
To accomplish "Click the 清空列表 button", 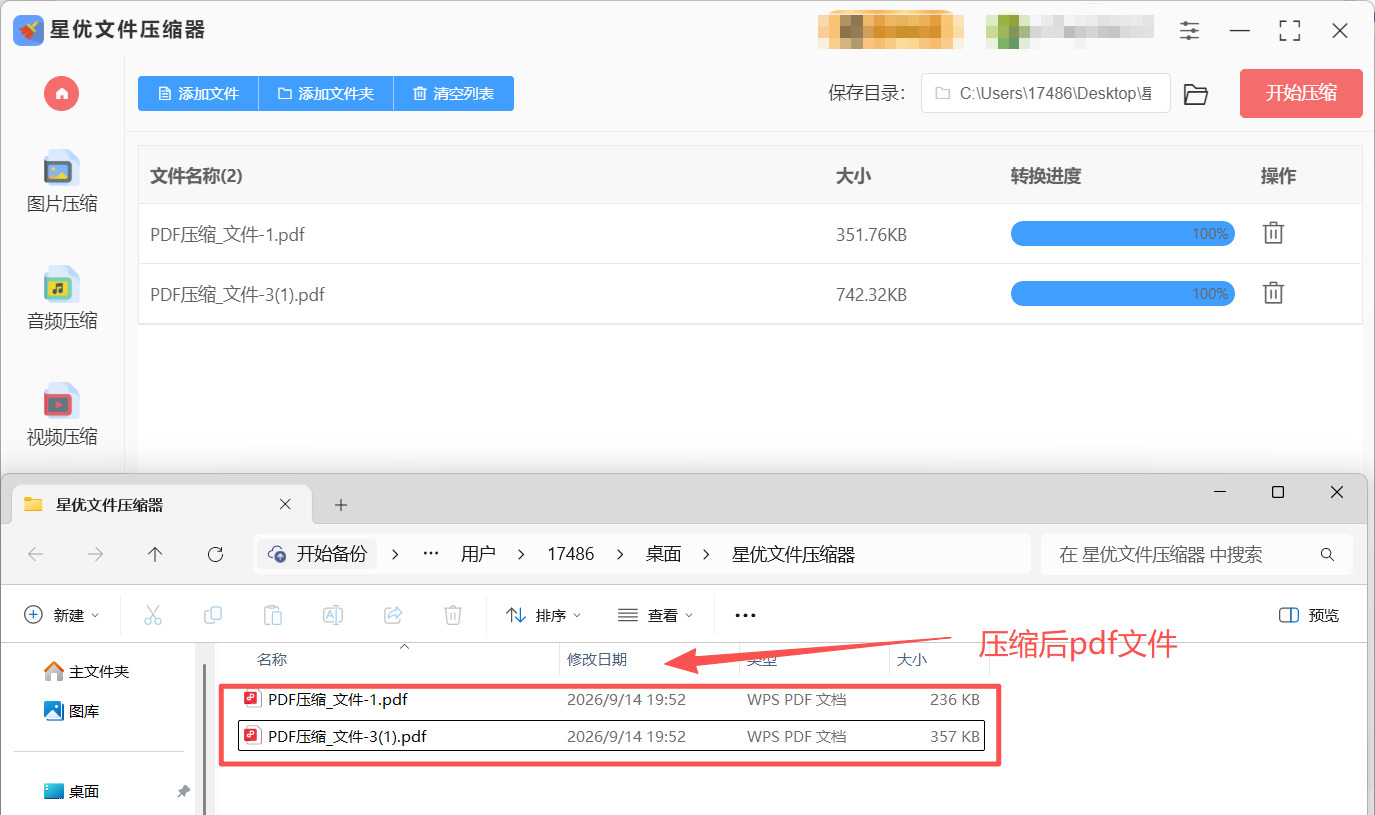I will click(x=454, y=94).
